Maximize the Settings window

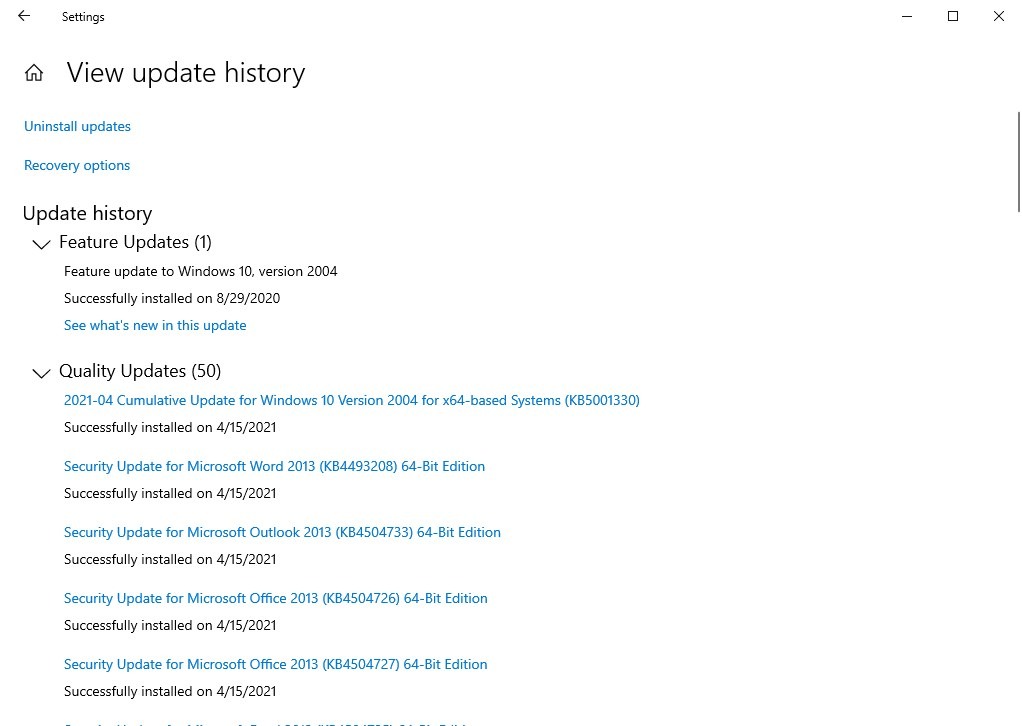tap(953, 16)
